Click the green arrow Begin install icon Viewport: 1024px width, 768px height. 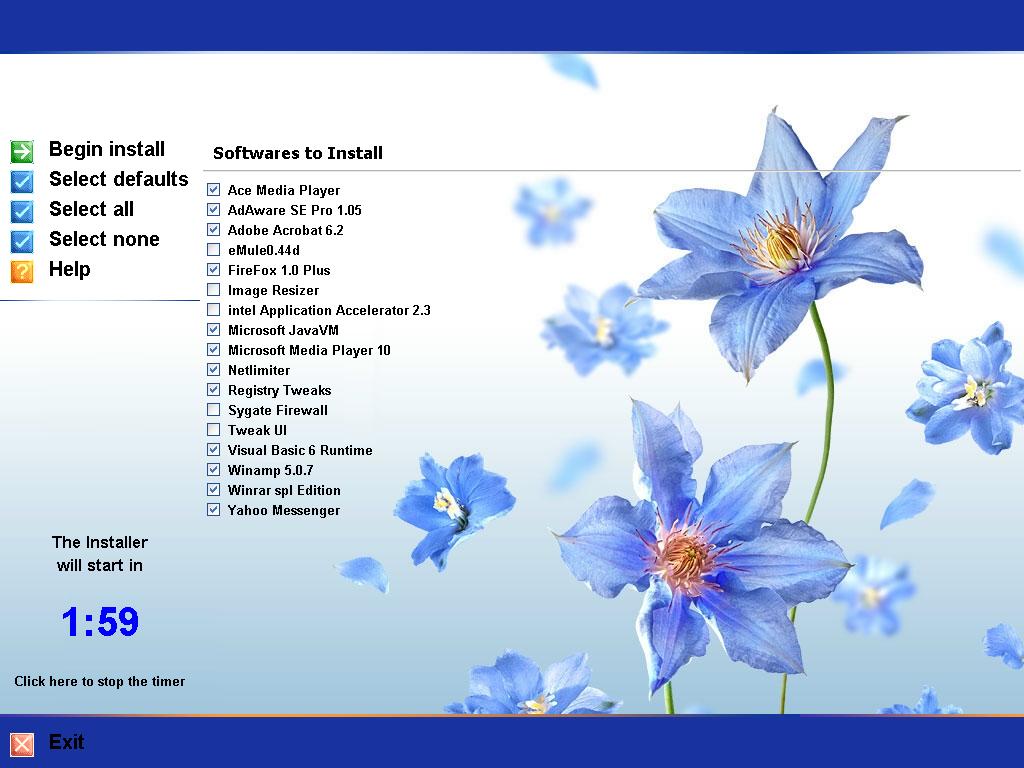point(22,151)
